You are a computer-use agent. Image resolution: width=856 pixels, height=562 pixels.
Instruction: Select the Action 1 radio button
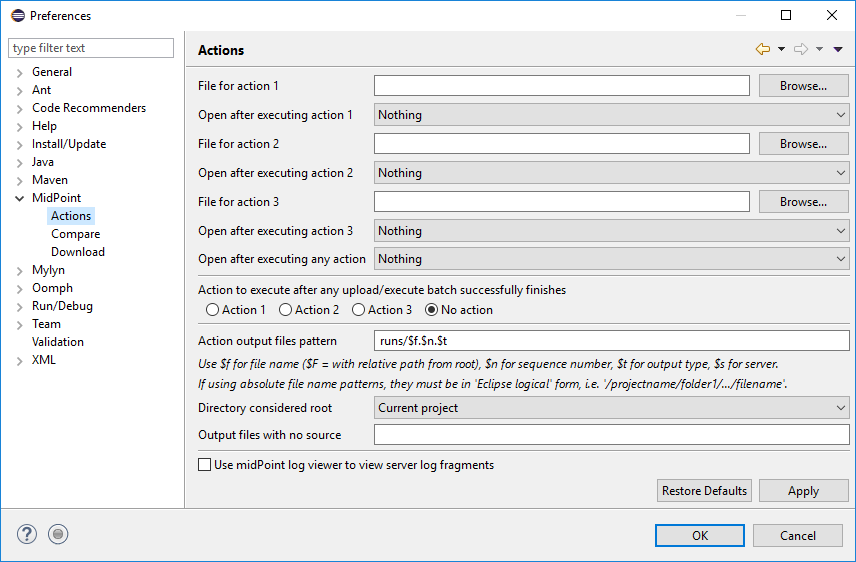212,310
